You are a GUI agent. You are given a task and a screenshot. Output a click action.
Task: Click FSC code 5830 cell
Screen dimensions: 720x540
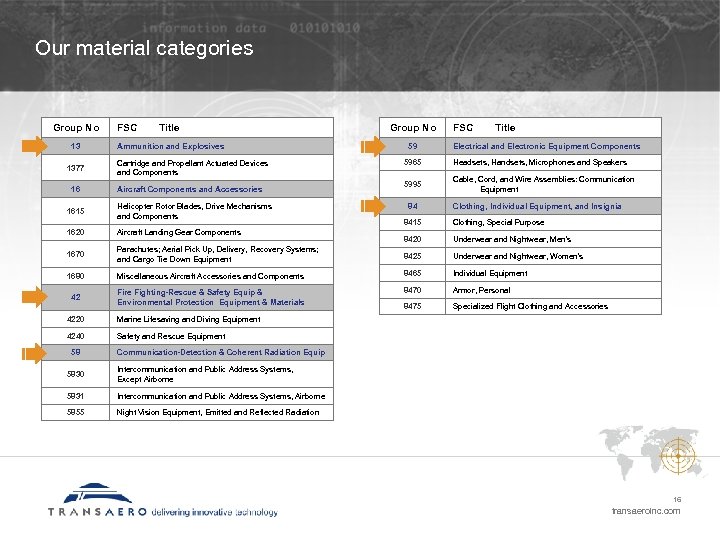pyautogui.click(x=75, y=374)
